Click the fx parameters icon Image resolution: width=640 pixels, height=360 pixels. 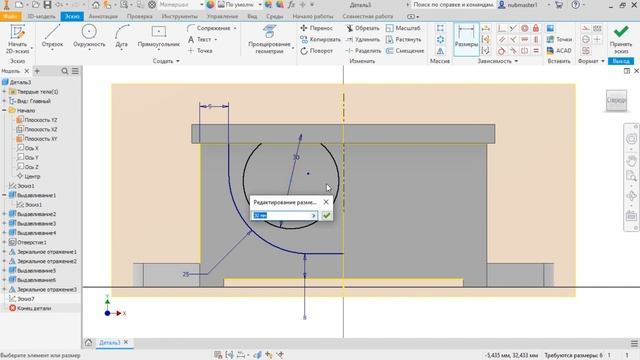click(291, 5)
